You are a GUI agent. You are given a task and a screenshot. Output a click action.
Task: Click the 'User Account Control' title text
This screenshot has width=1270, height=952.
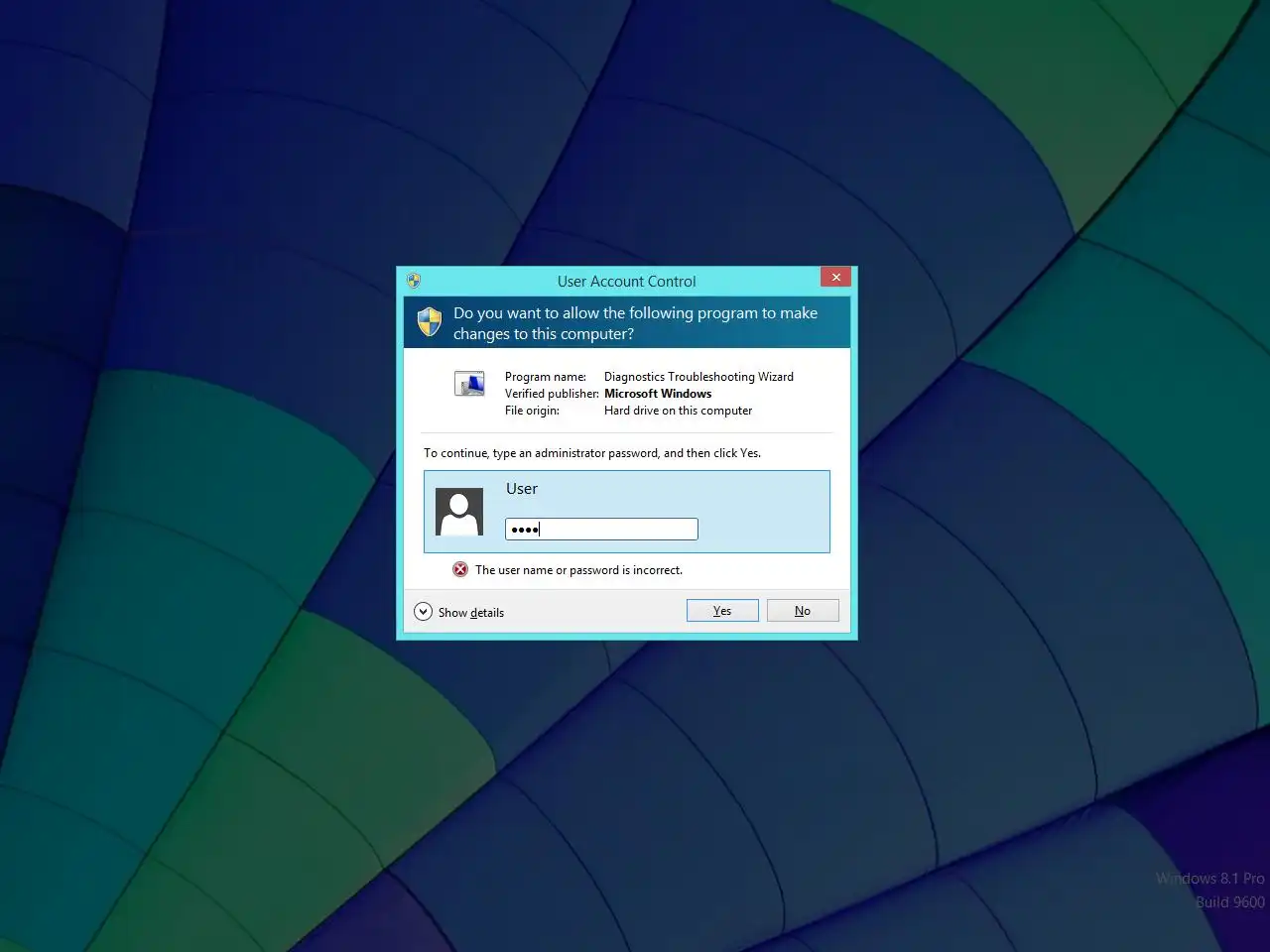[627, 282]
